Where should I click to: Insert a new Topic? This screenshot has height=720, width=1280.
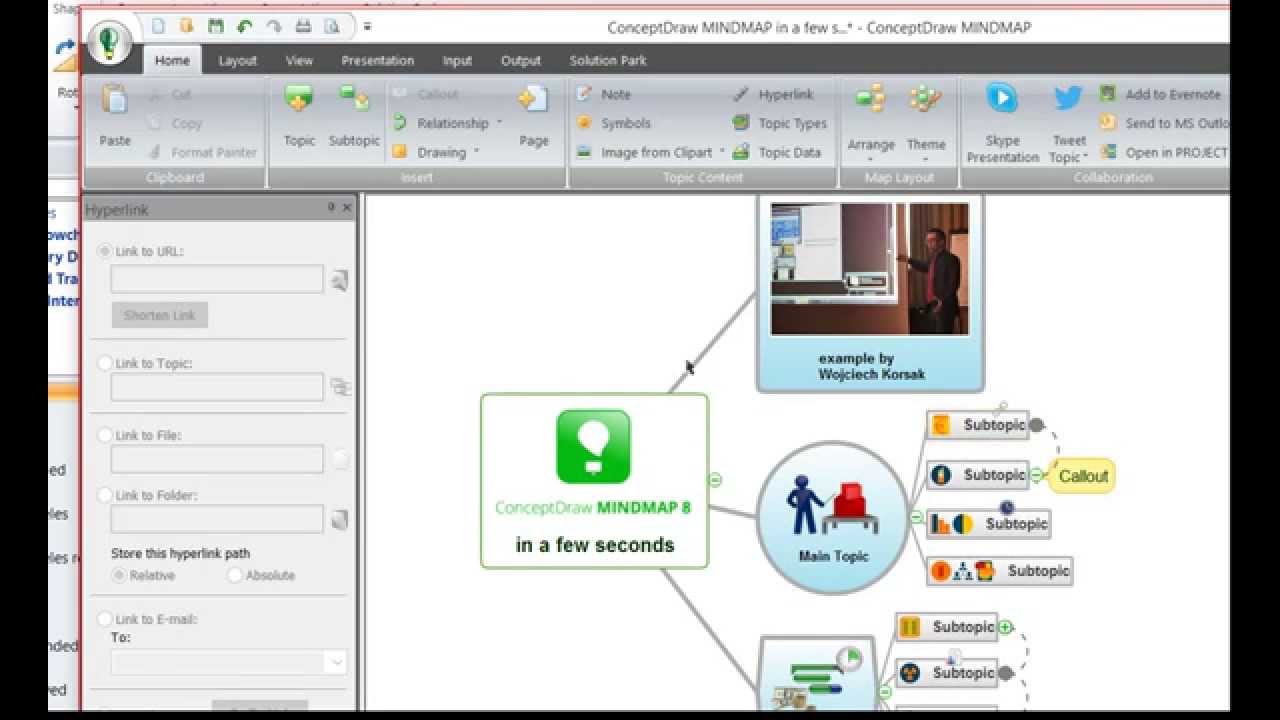tap(299, 116)
